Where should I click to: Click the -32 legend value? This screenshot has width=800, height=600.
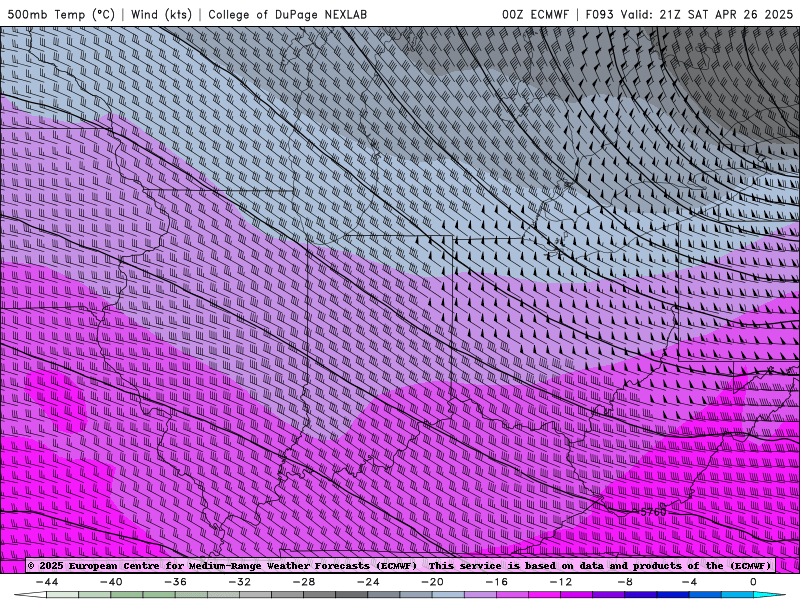tap(239, 582)
